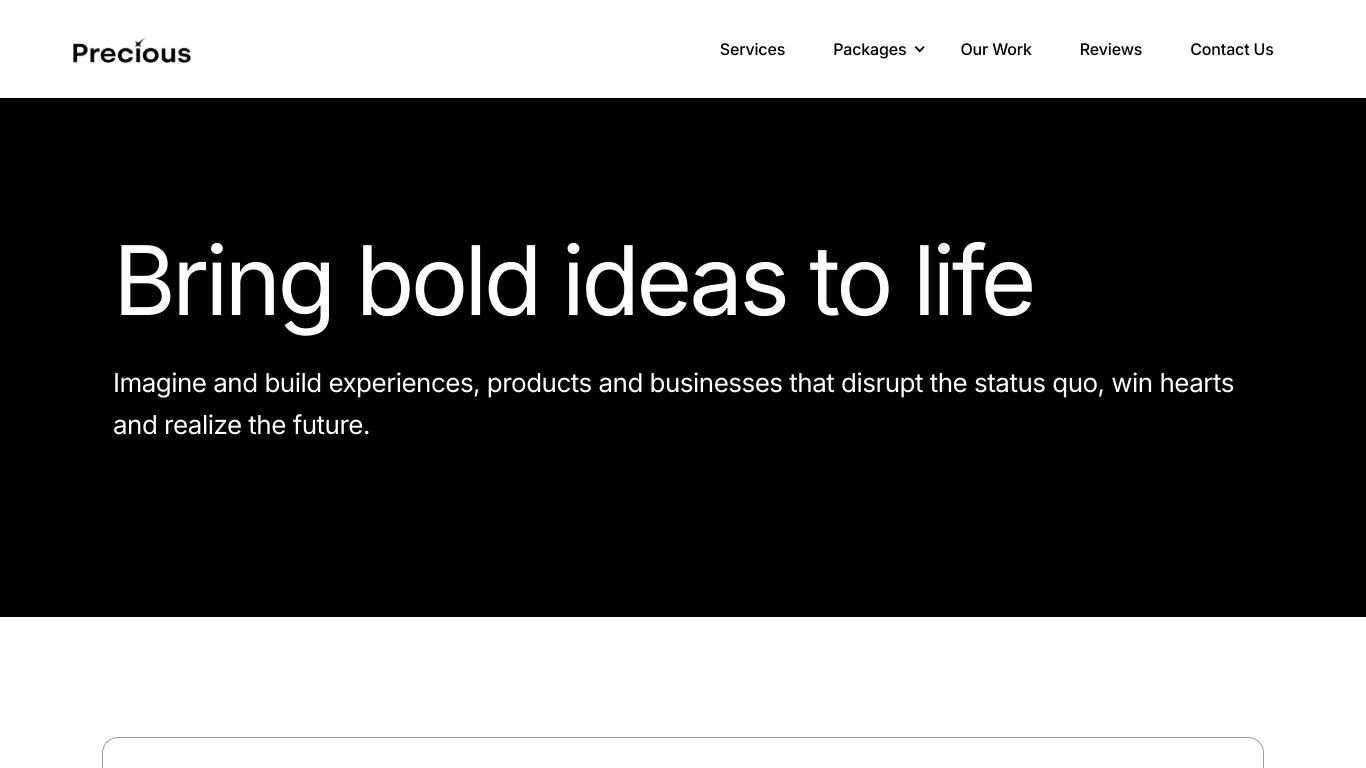Click the checkmark accent above the logo's letter i
The height and width of the screenshot is (768, 1366).
click(141, 42)
